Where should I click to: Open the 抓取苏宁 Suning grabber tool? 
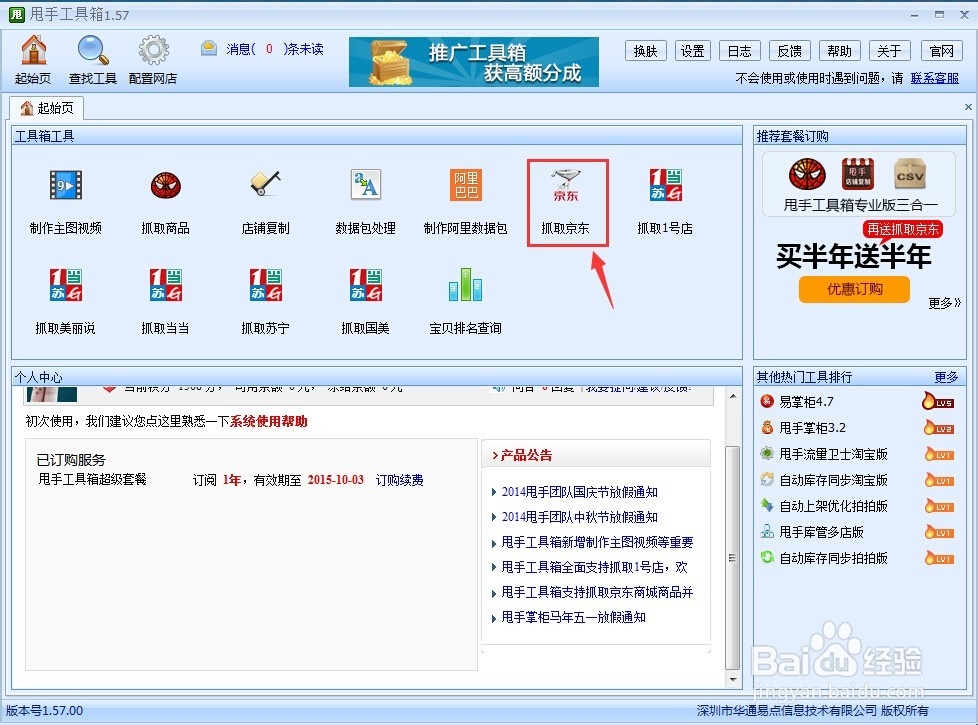[x=264, y=298]
